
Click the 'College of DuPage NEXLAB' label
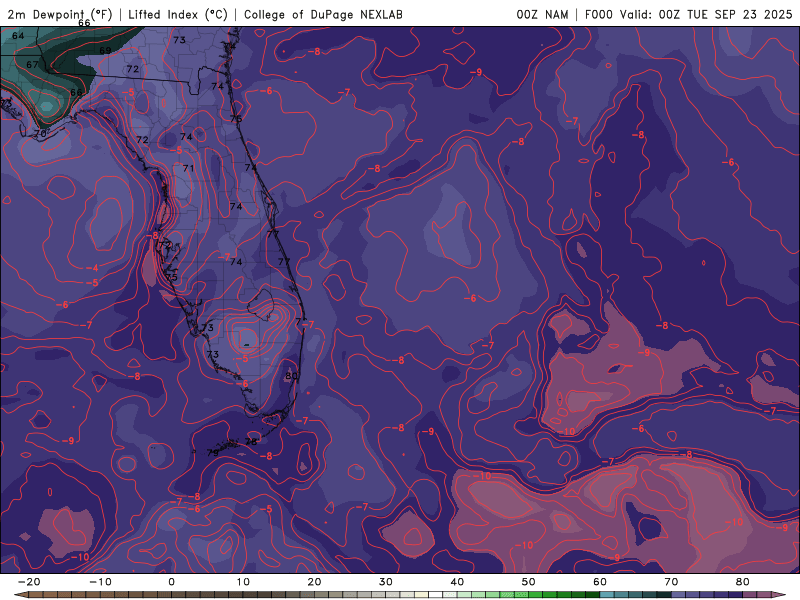pyautogui.click(x=323, y=14)
